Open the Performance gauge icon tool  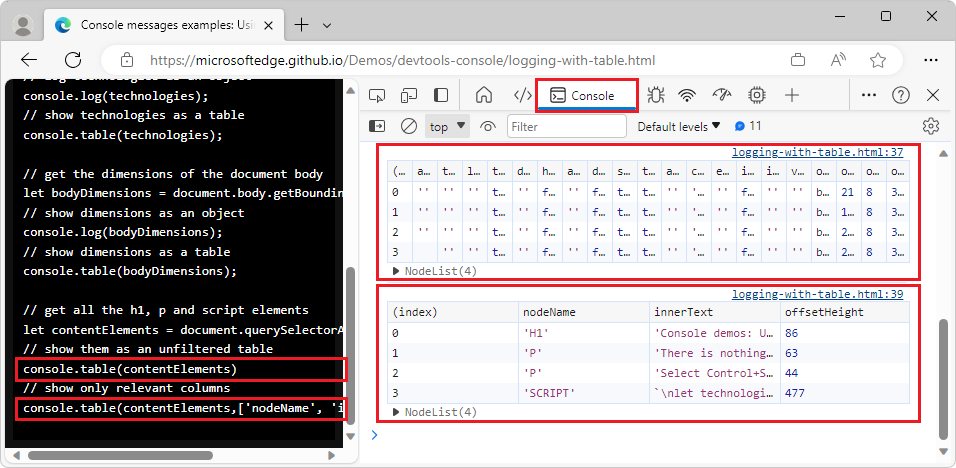click(721, 96)
